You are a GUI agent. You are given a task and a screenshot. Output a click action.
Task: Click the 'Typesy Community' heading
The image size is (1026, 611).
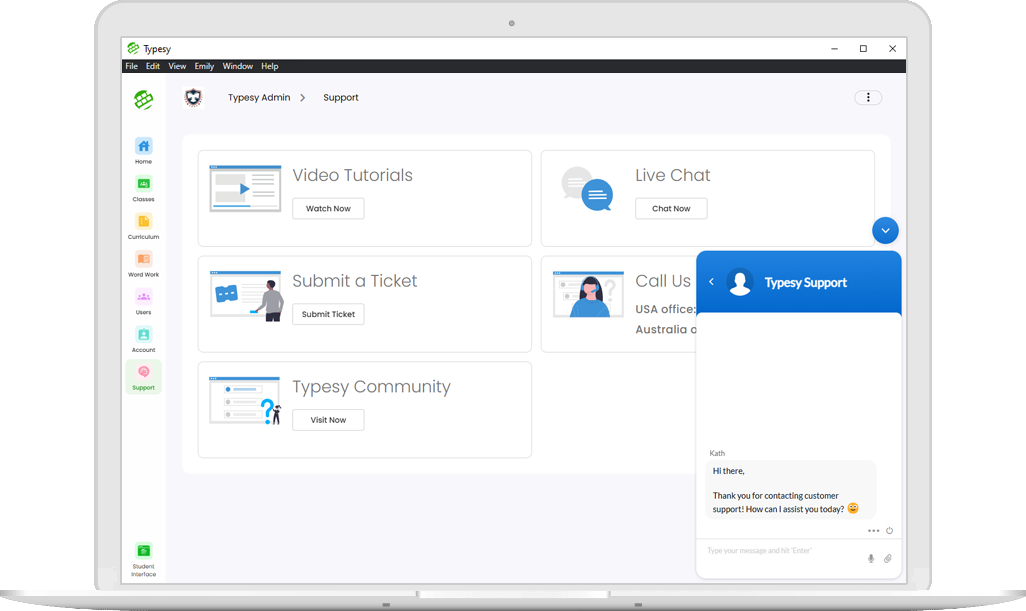[x=372, y=387]
